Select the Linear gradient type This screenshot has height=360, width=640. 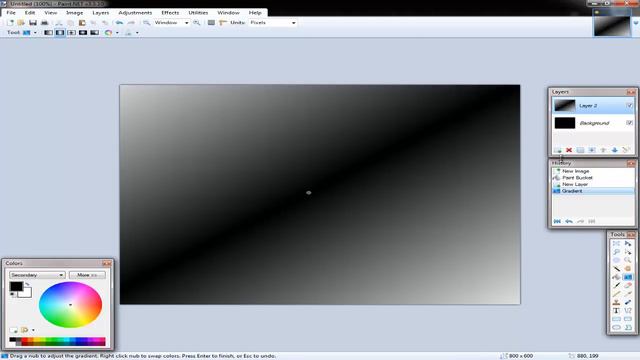pos(48,33)
